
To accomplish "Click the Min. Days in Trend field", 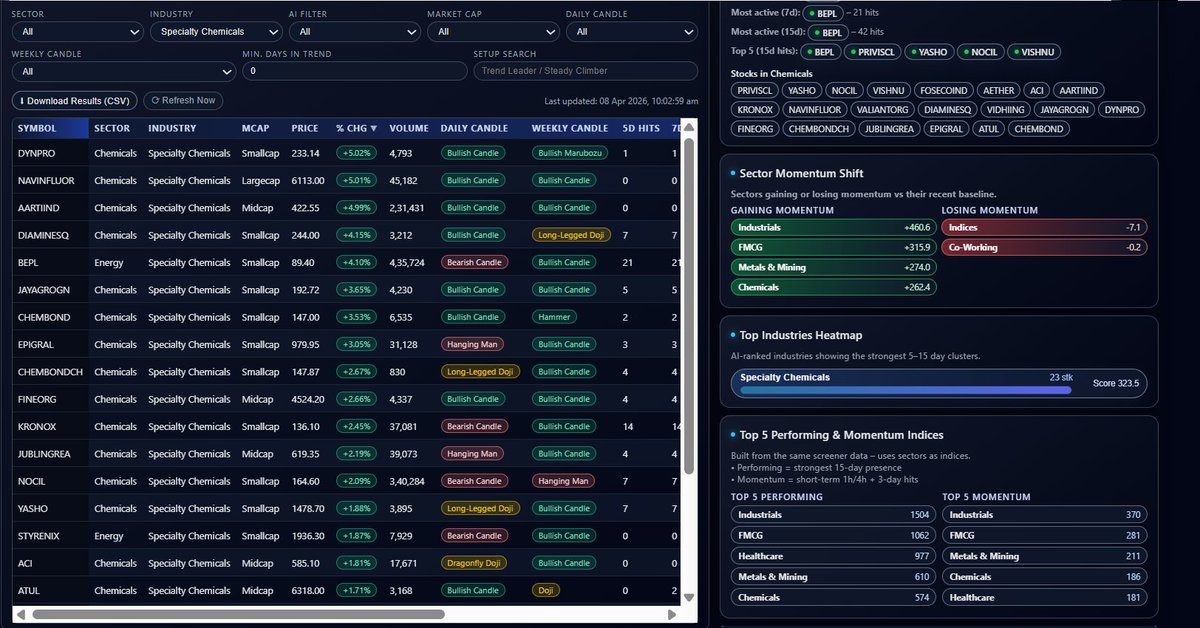I will coord(355,71).
